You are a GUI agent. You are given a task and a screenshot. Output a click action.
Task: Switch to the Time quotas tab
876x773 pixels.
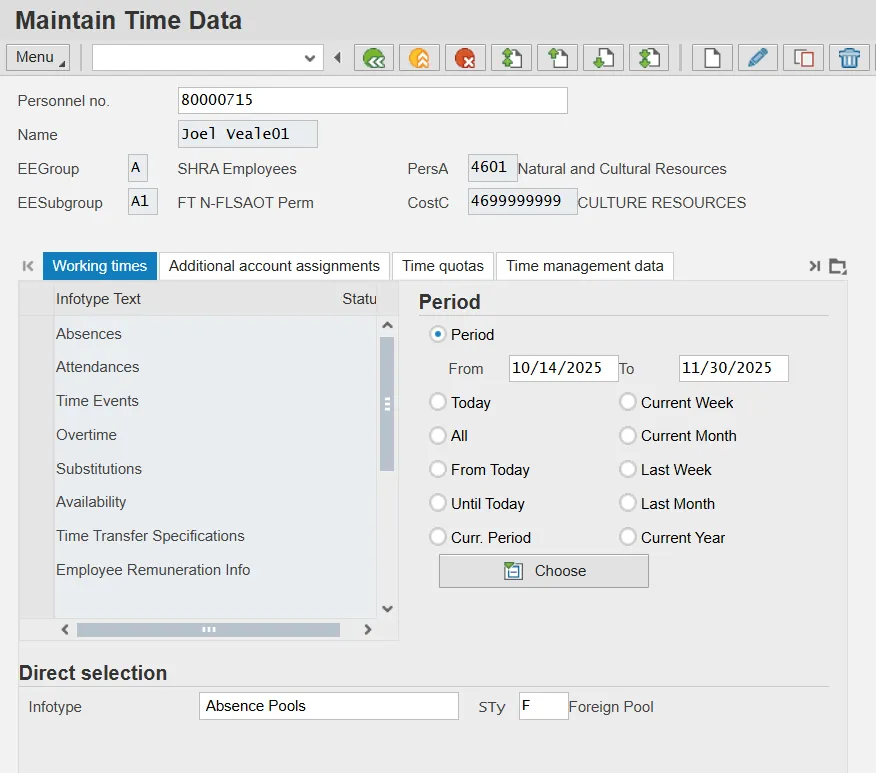click(442, 266)
